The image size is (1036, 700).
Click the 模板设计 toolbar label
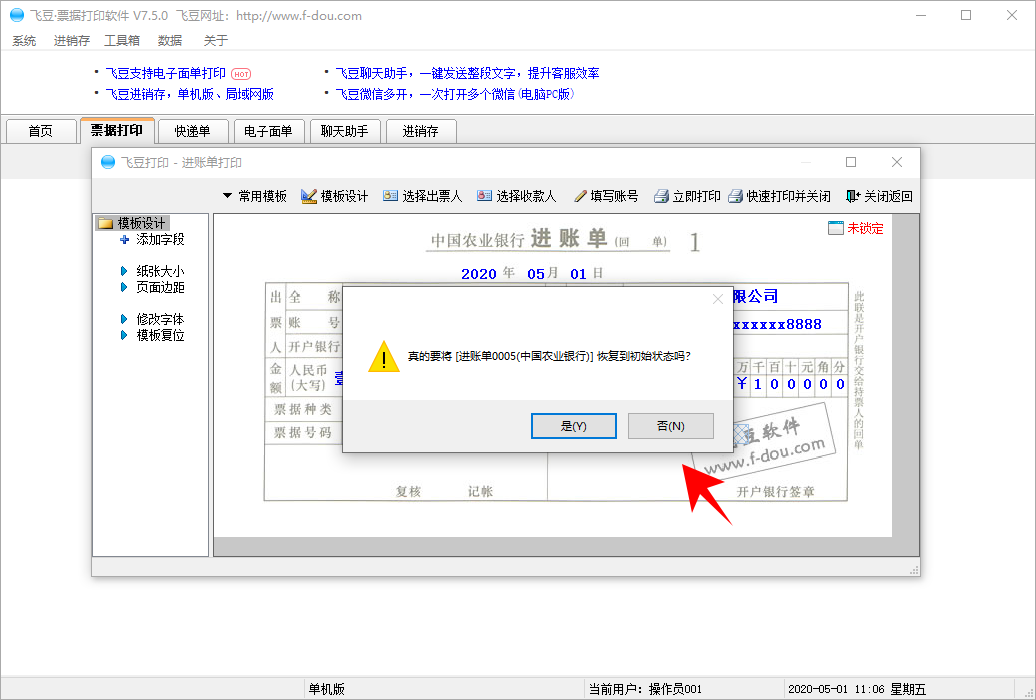click(x=344, y=196)
